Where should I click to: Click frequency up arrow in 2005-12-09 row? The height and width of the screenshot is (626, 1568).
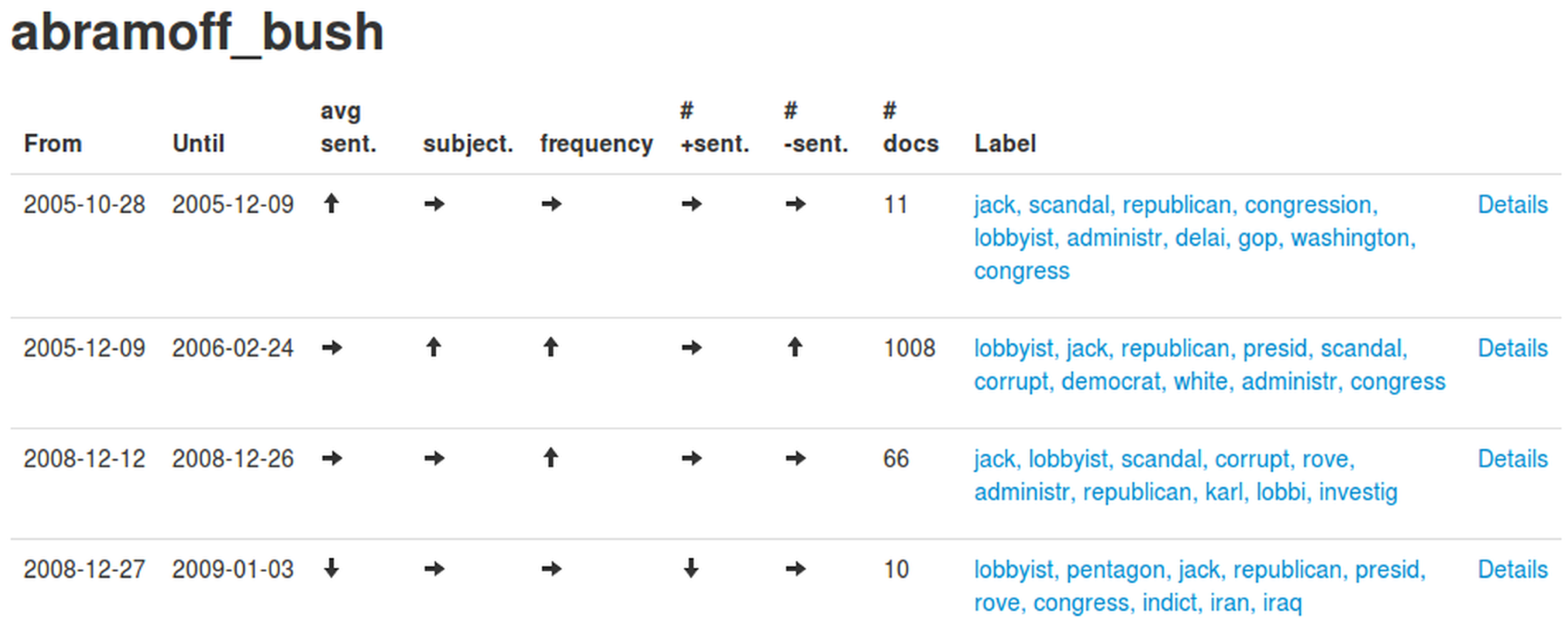click(x=551, y=348)
